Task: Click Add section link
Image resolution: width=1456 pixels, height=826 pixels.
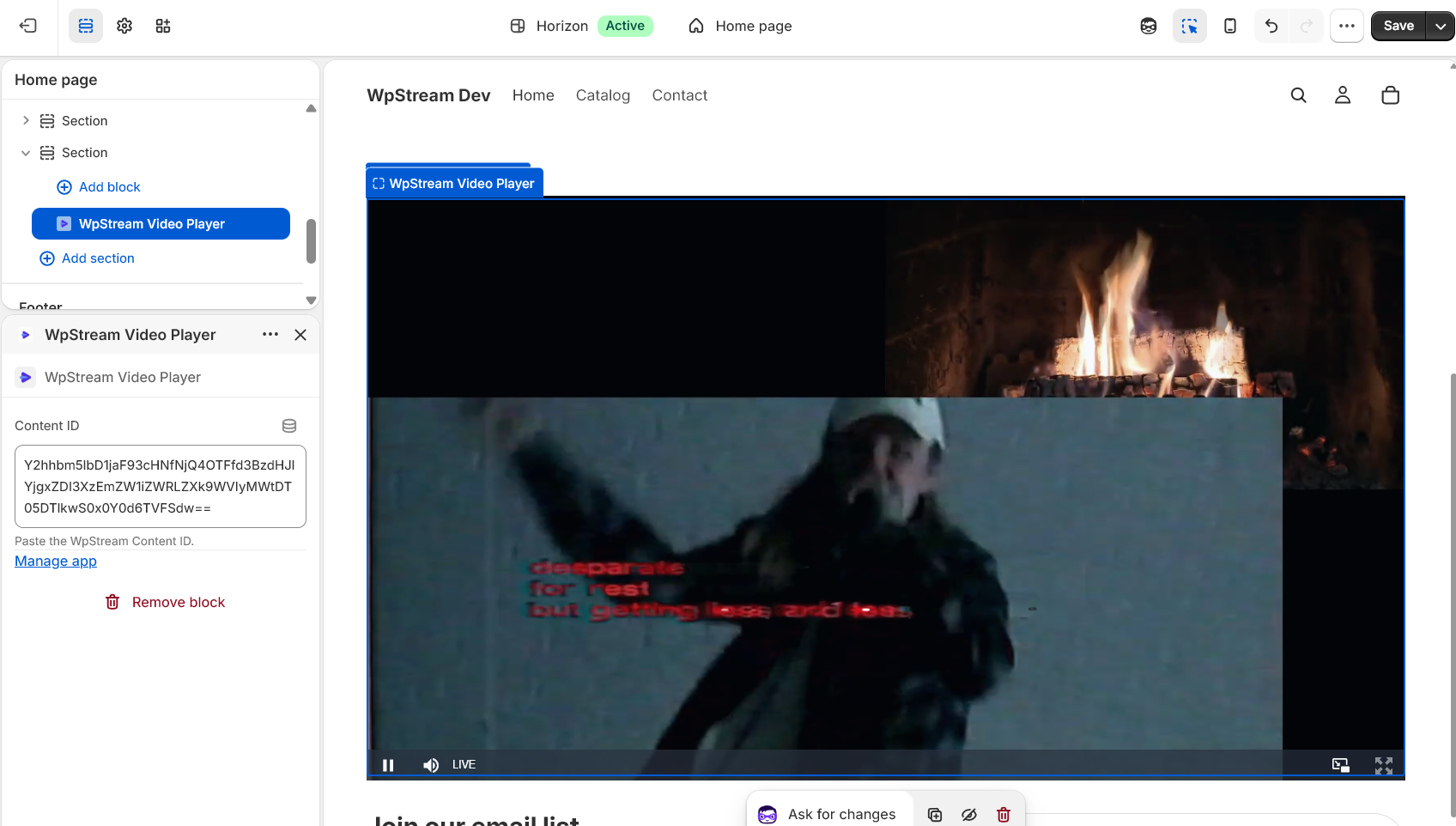Action: coord(88,258)
